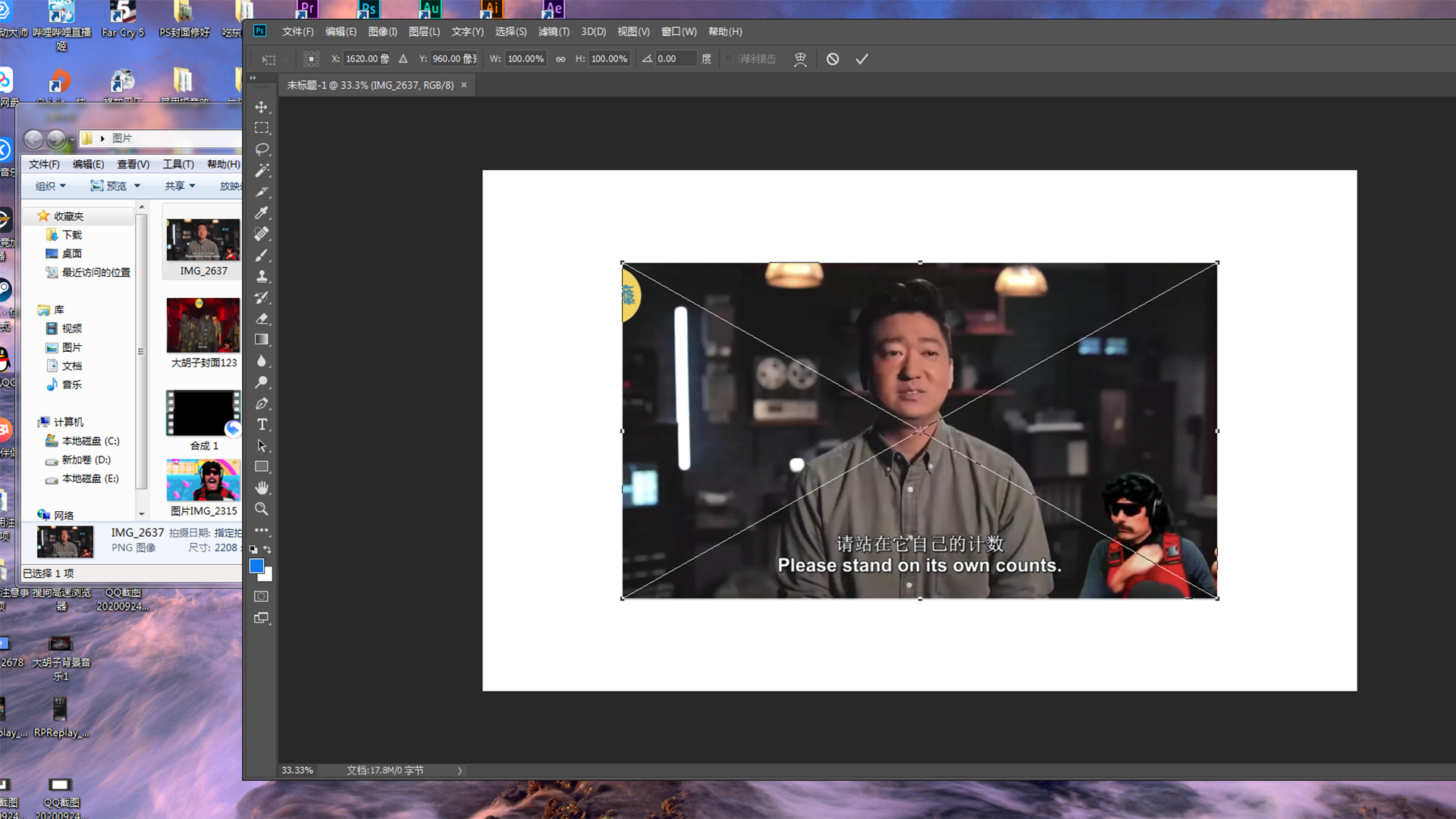Expand the collapsed Photoshop toolbar double-arrow
This screenshot has width=1456, height=819.
pos(253,77)
